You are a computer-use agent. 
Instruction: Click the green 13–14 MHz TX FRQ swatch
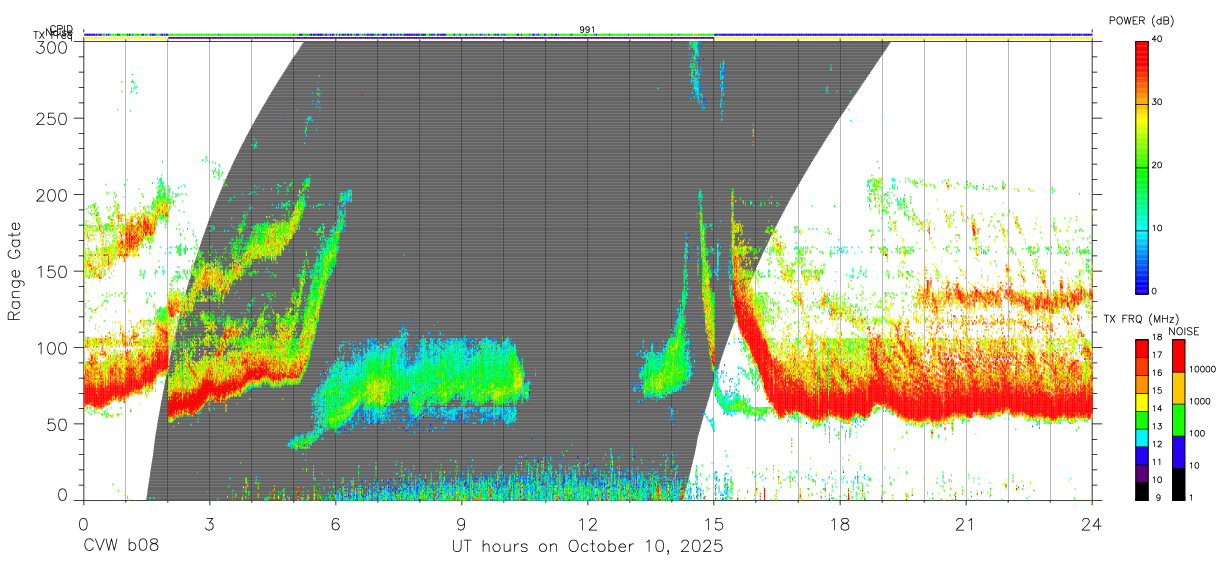click(x=1141, y=420)
